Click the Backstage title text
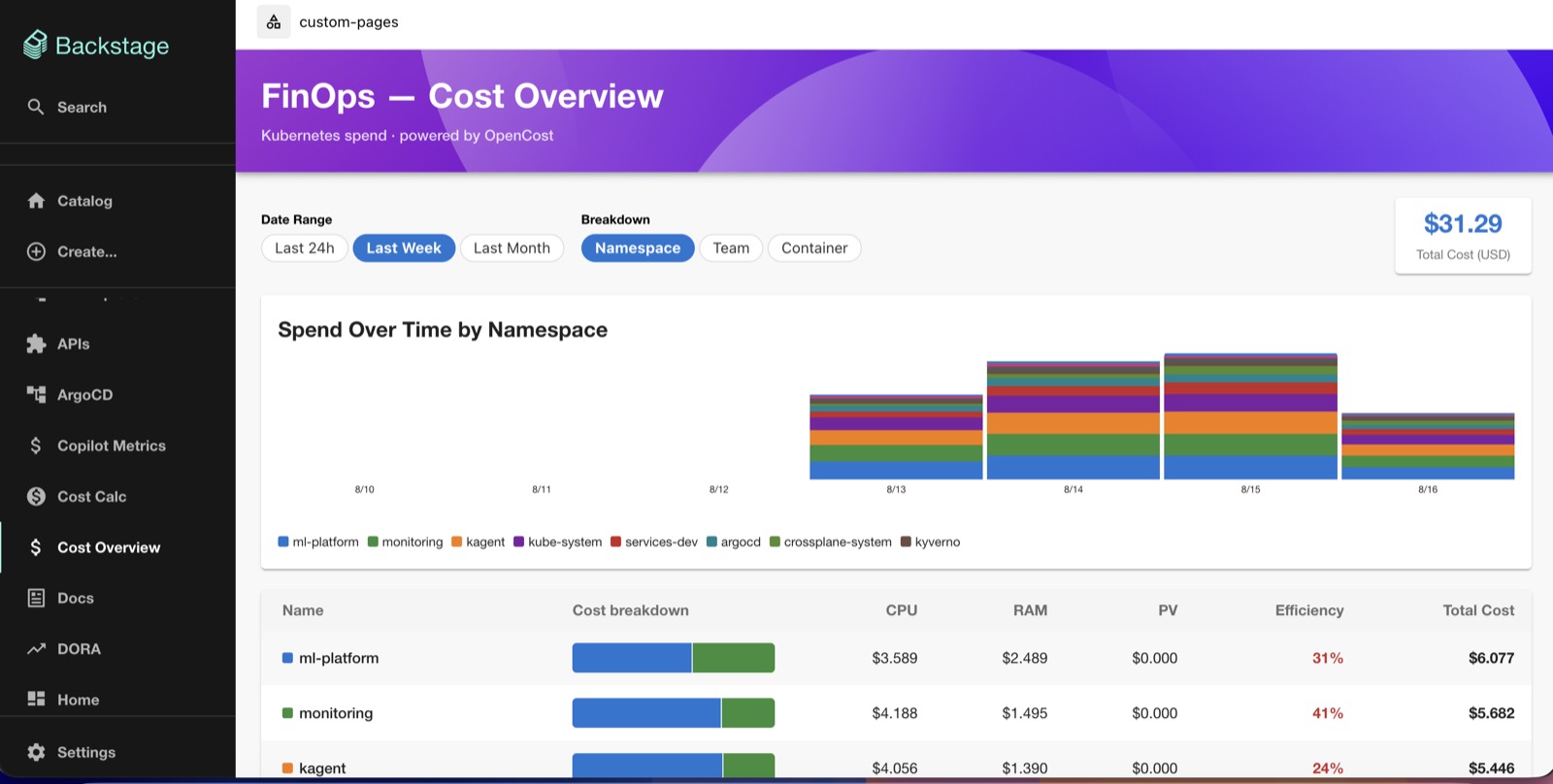Viewport: 1553px width, 784px height. [x=112, y=46]
